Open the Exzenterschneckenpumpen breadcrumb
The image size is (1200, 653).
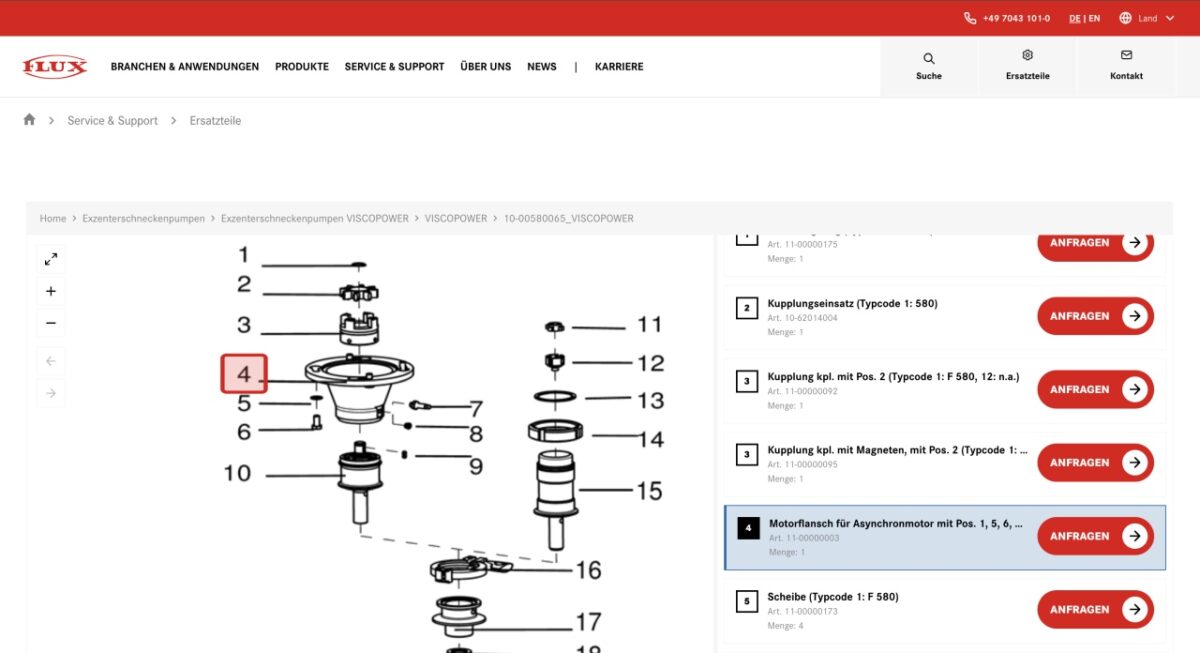144,218
